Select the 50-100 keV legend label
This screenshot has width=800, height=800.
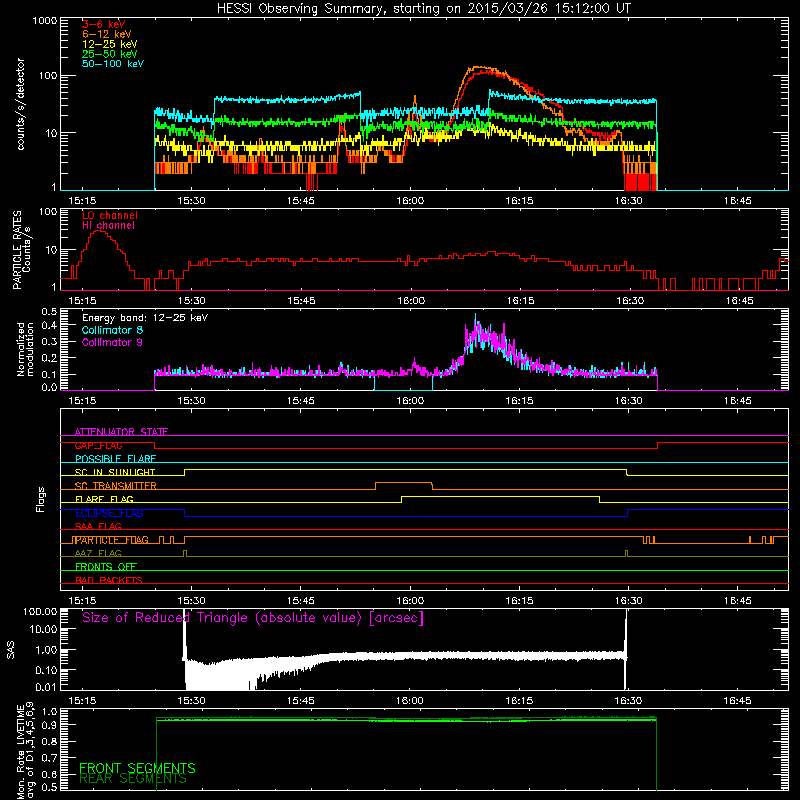[x=113, y=64]
